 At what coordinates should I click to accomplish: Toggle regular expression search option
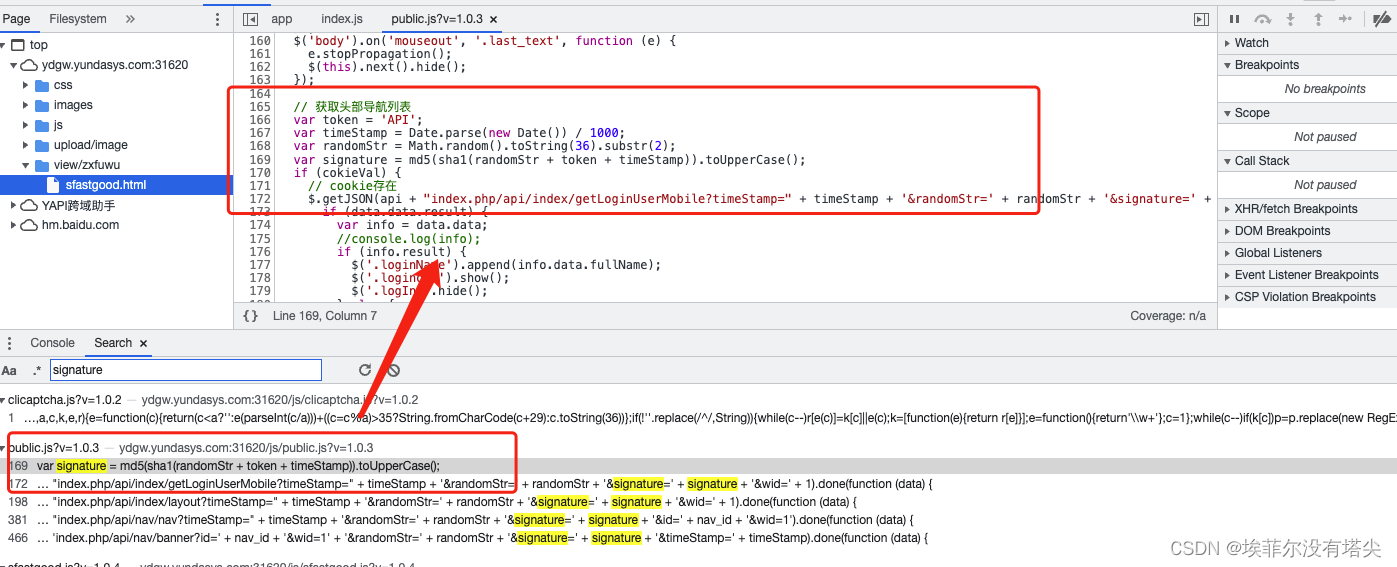[x=37, y=371]
